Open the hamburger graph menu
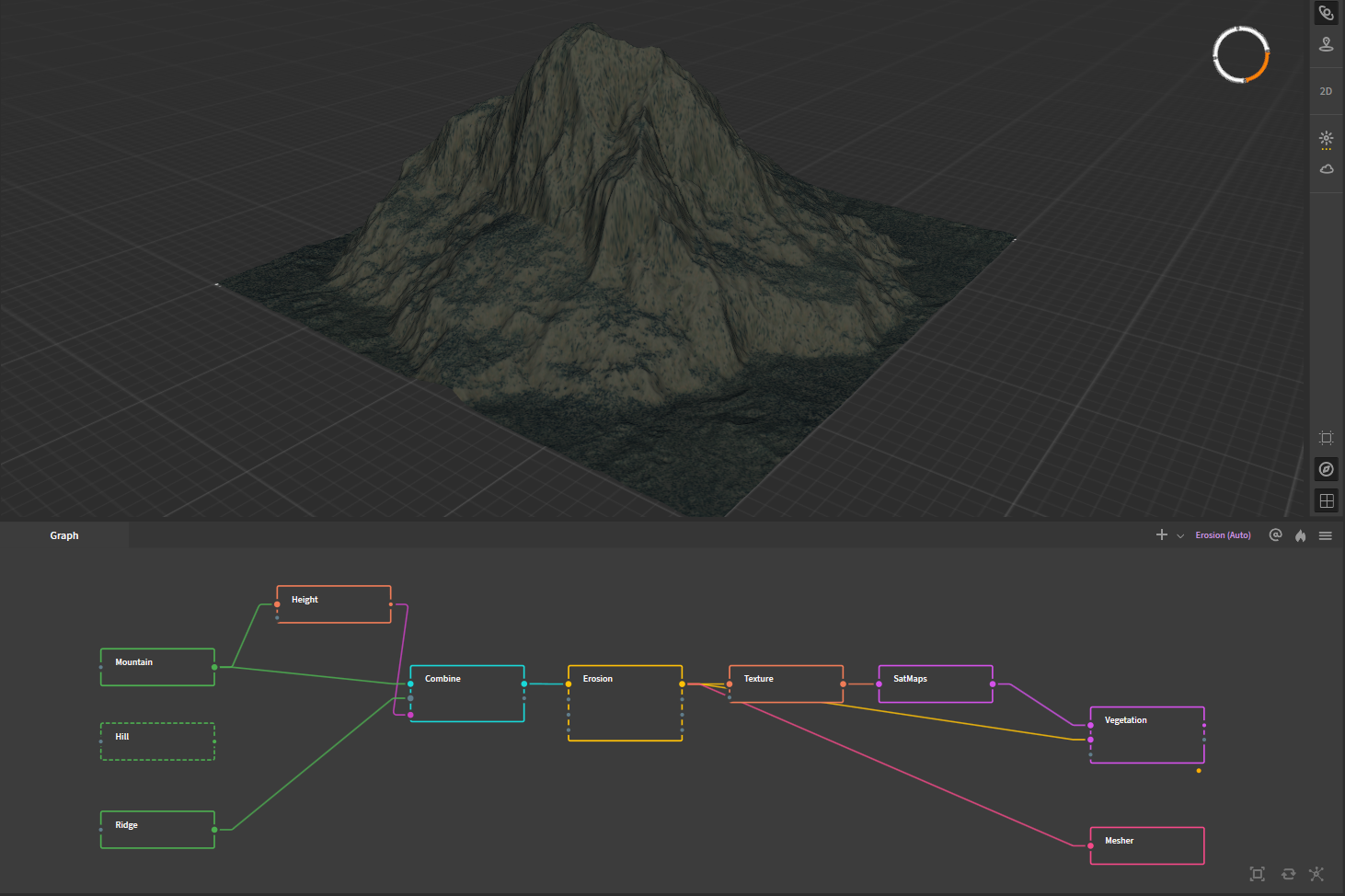The width and height of the screenshot is (1345, 896). click(x=1325, y=535)
